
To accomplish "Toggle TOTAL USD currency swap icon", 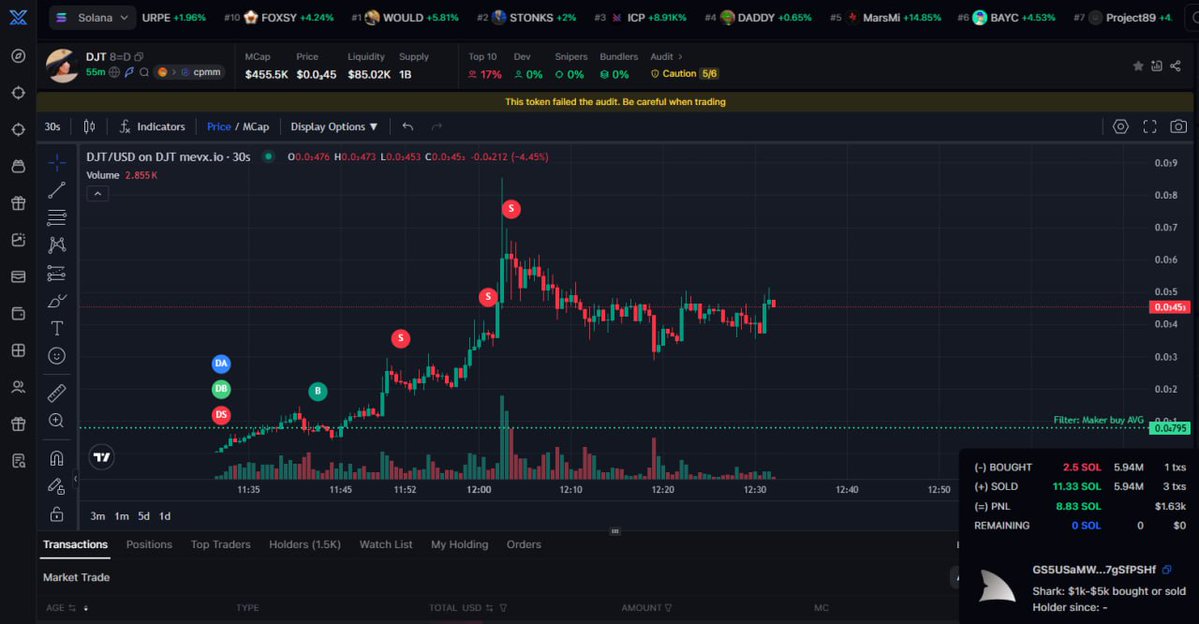I will pos(489,608).
